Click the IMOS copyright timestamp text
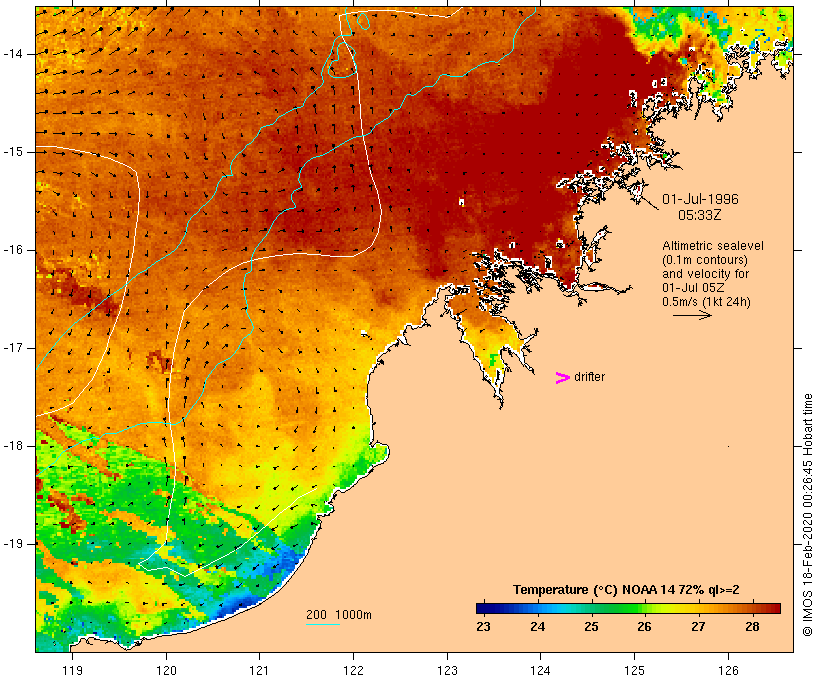820x680 pixels. coord(808,515)
